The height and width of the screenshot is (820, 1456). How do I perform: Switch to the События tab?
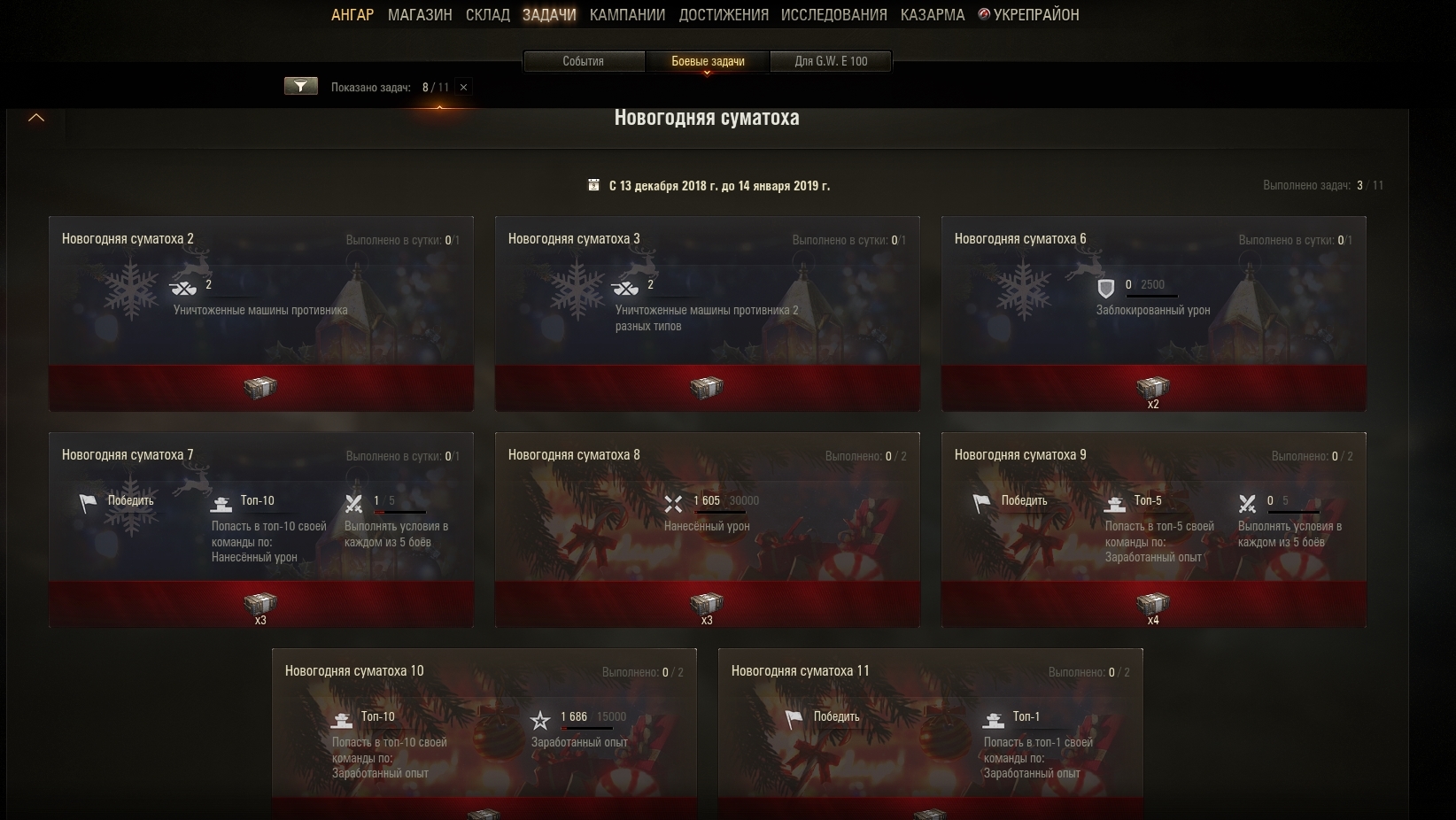[x=584, y=61]
